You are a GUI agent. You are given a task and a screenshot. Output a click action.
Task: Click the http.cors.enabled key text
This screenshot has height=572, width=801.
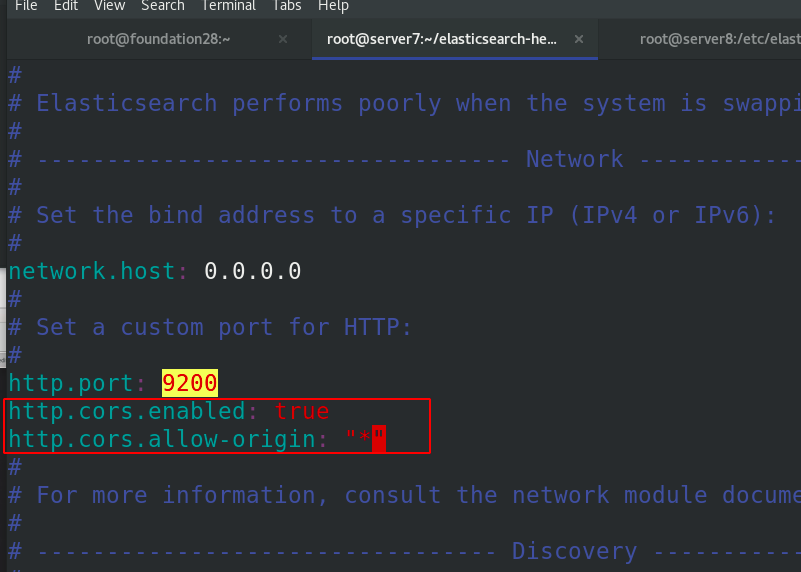[x=127, y=411]
